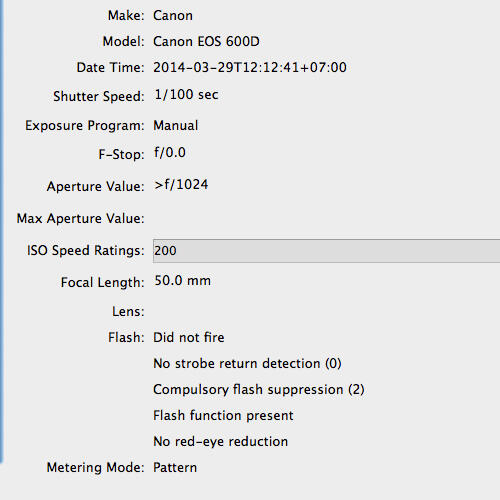
Task: Click the Shutter Speed value 1/100 sec
Action: (186, 95)
